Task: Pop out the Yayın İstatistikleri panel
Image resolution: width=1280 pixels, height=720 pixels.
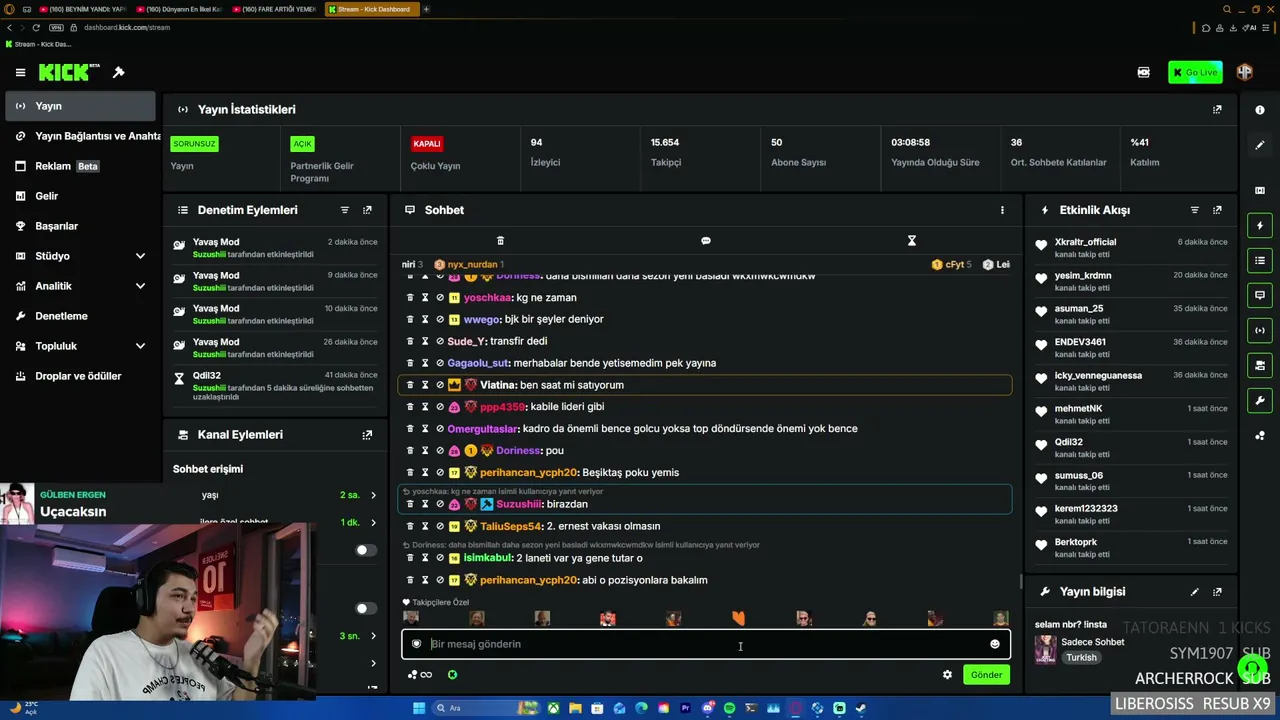Action: [x=1217, y=109]
